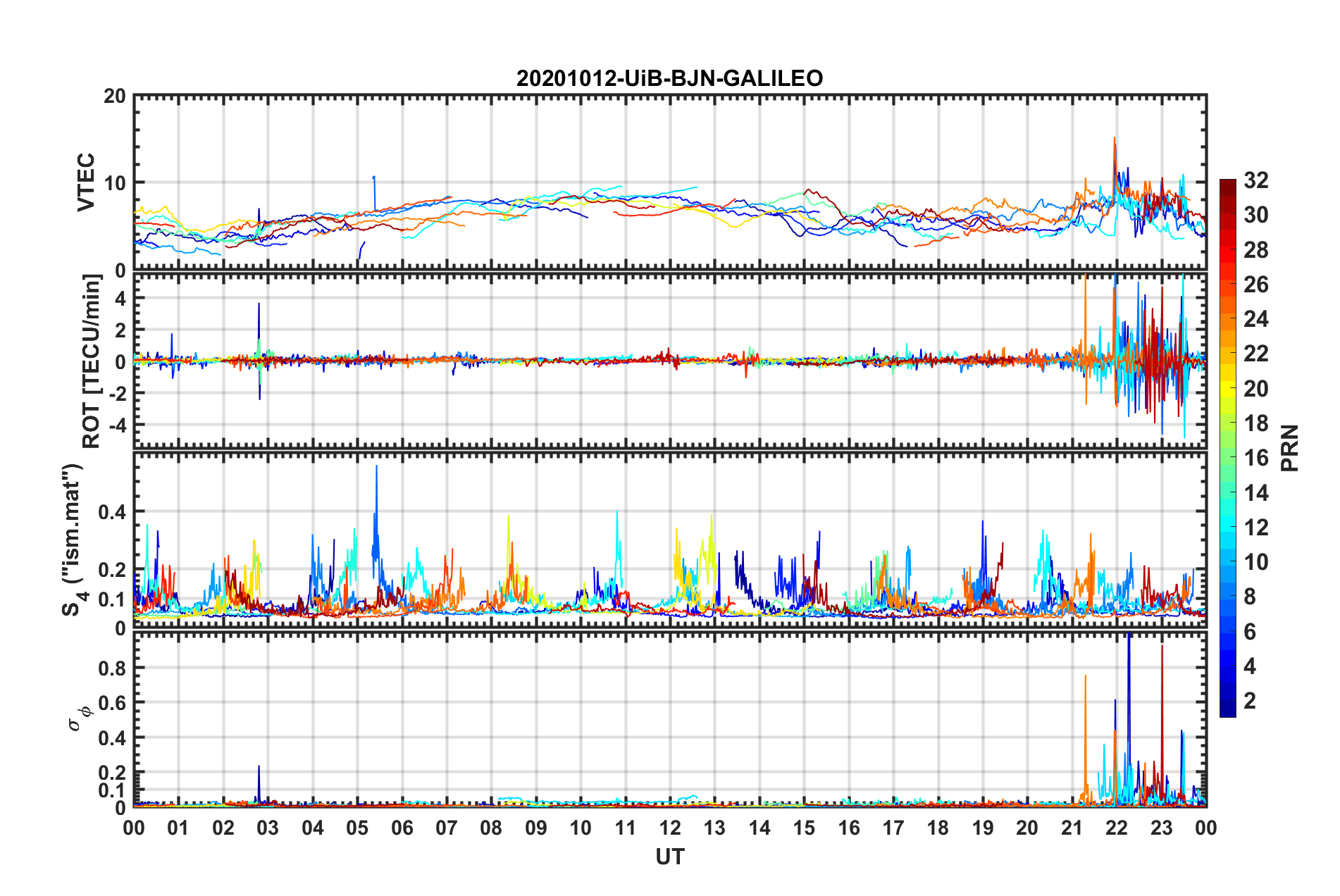The height and width of the screenshot is (896, 1340).
Task: Click the 18 label on PRN colorbar
Action: point(1255,423)
